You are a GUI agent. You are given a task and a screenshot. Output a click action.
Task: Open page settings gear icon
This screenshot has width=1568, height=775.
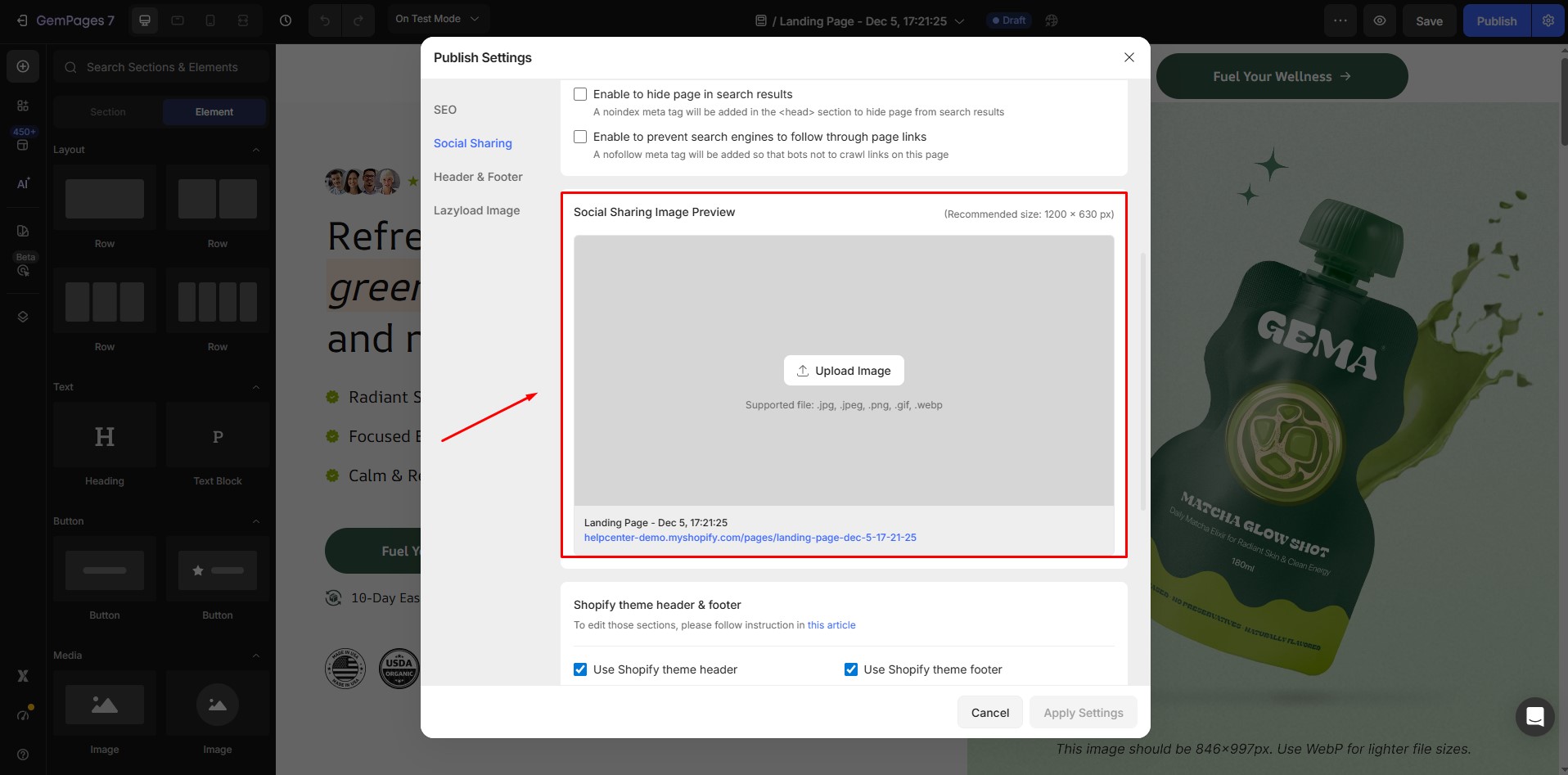pos(1548,20)
